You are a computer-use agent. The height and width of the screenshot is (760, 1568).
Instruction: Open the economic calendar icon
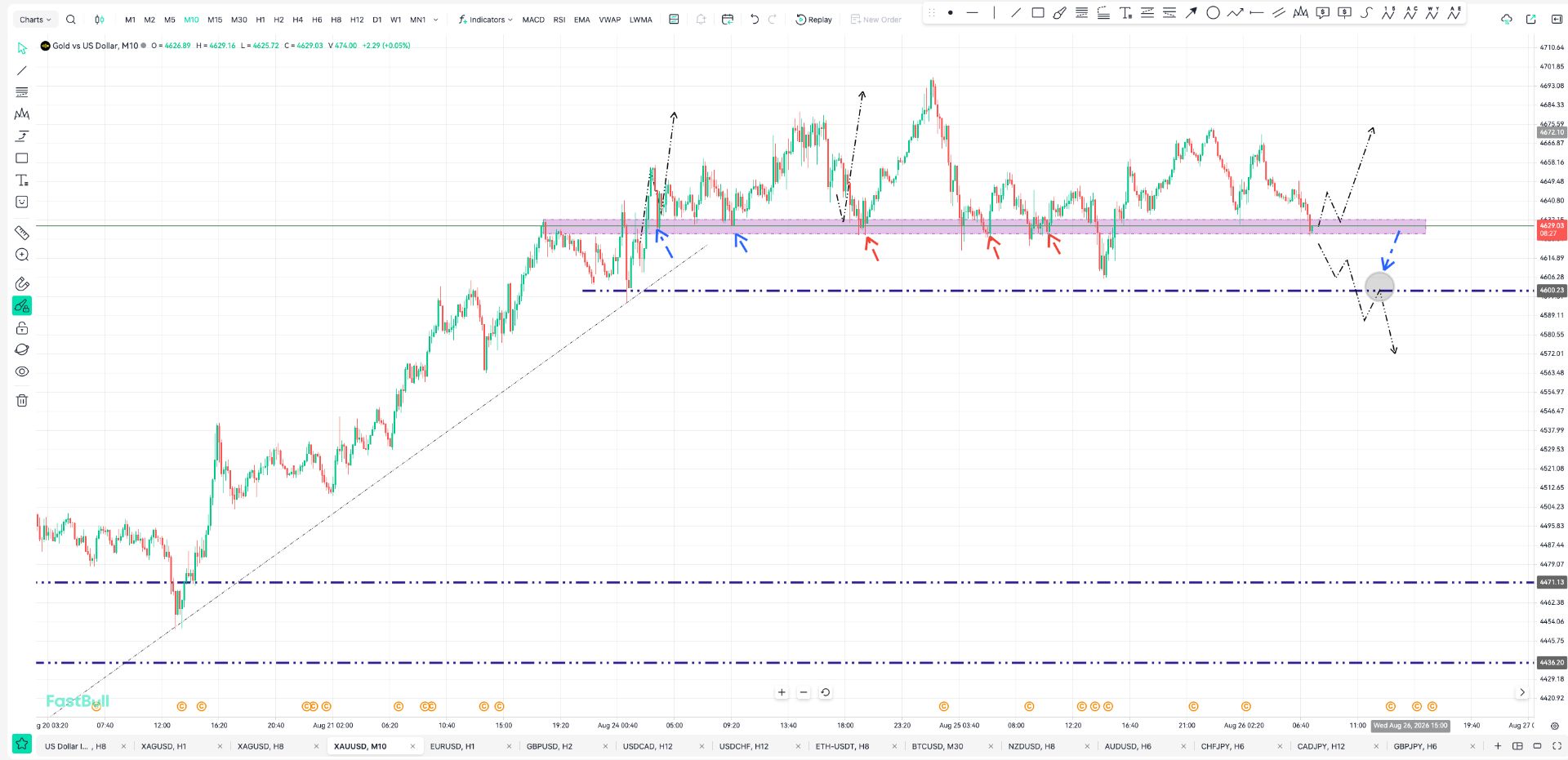click(x=728, y=20)
